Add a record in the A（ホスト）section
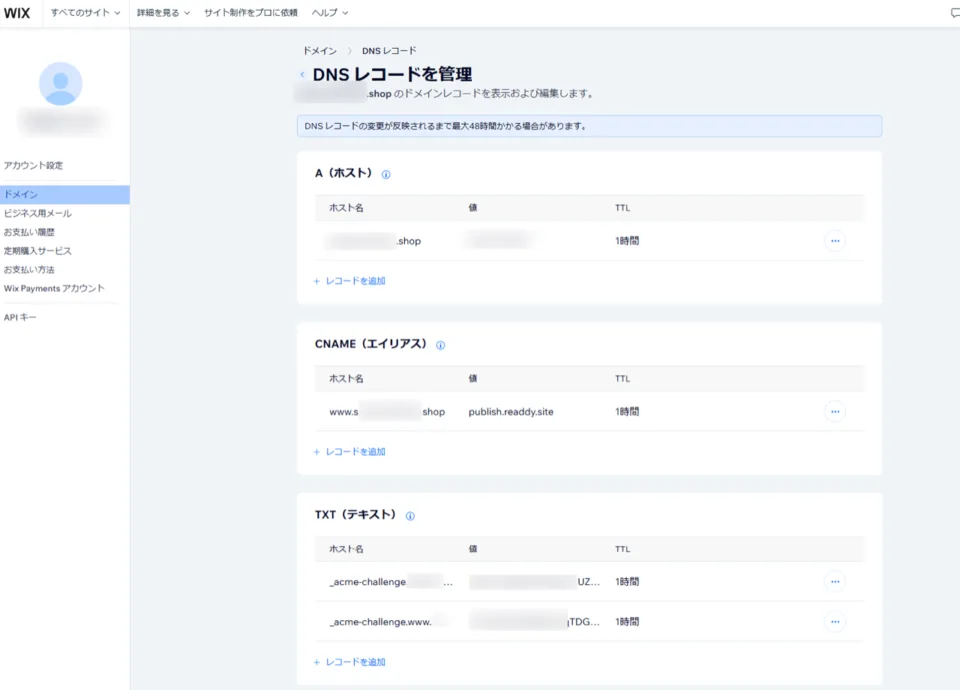 (x=350, y=281)
